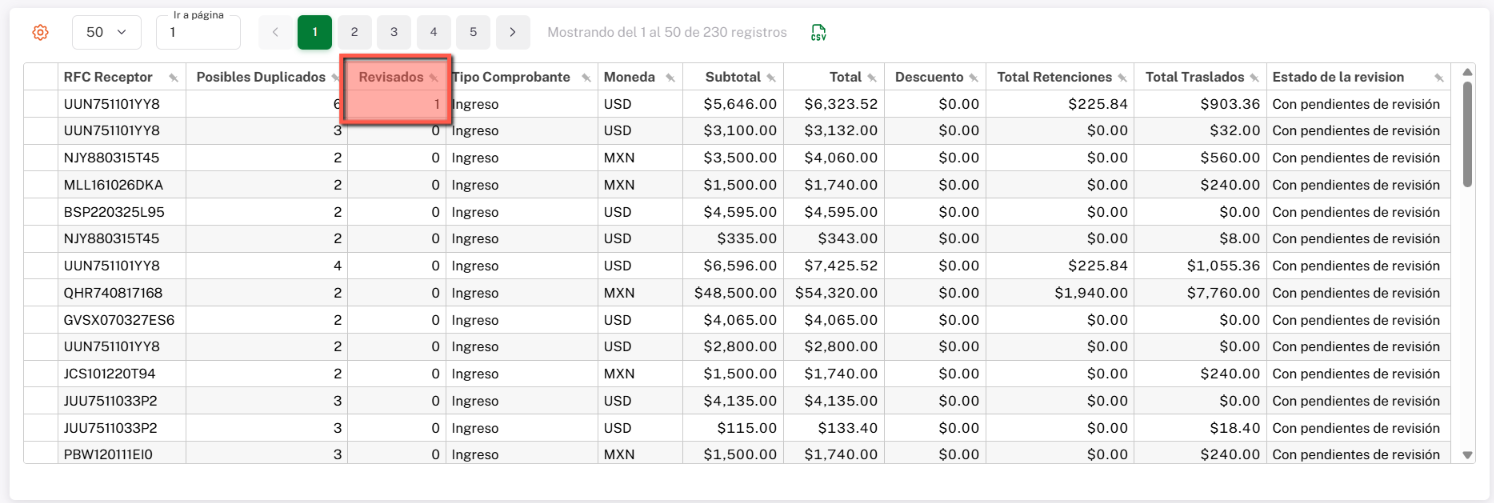
Task: Pin the Tipo Comprobante column
Action: pos(585,78)
